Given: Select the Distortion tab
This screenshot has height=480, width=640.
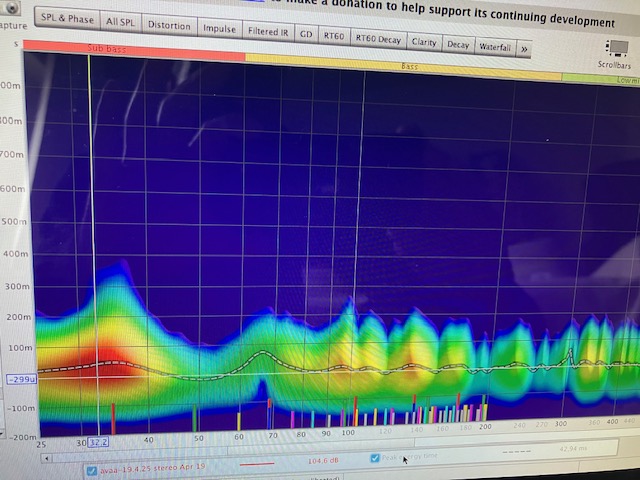Looking at the screenshot, I should pyautogui.click(x=168, y=25).
